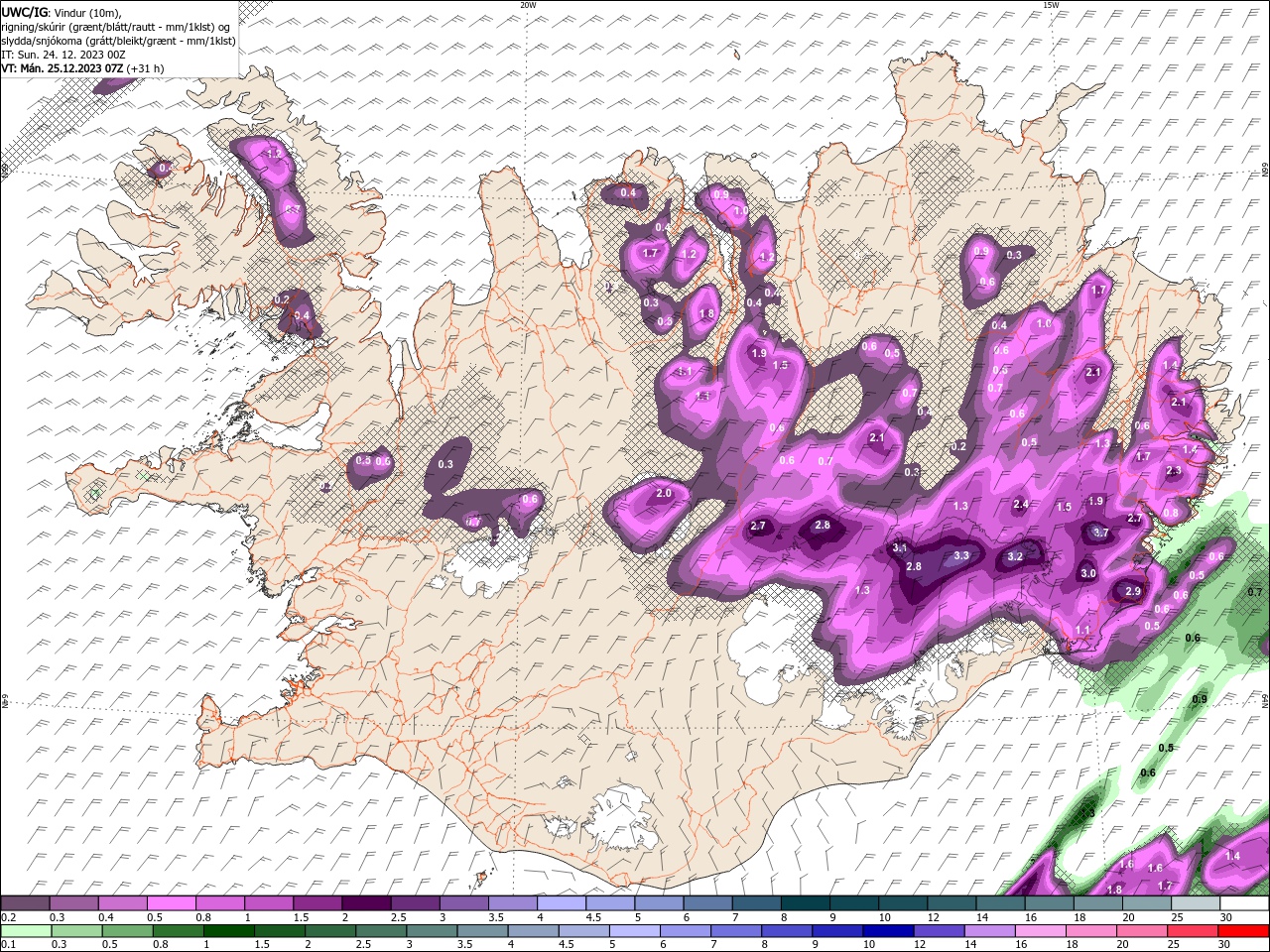Click the '15W' longitude label
This screenshot has height=952, width=1270.
(x=1051, y=5)
